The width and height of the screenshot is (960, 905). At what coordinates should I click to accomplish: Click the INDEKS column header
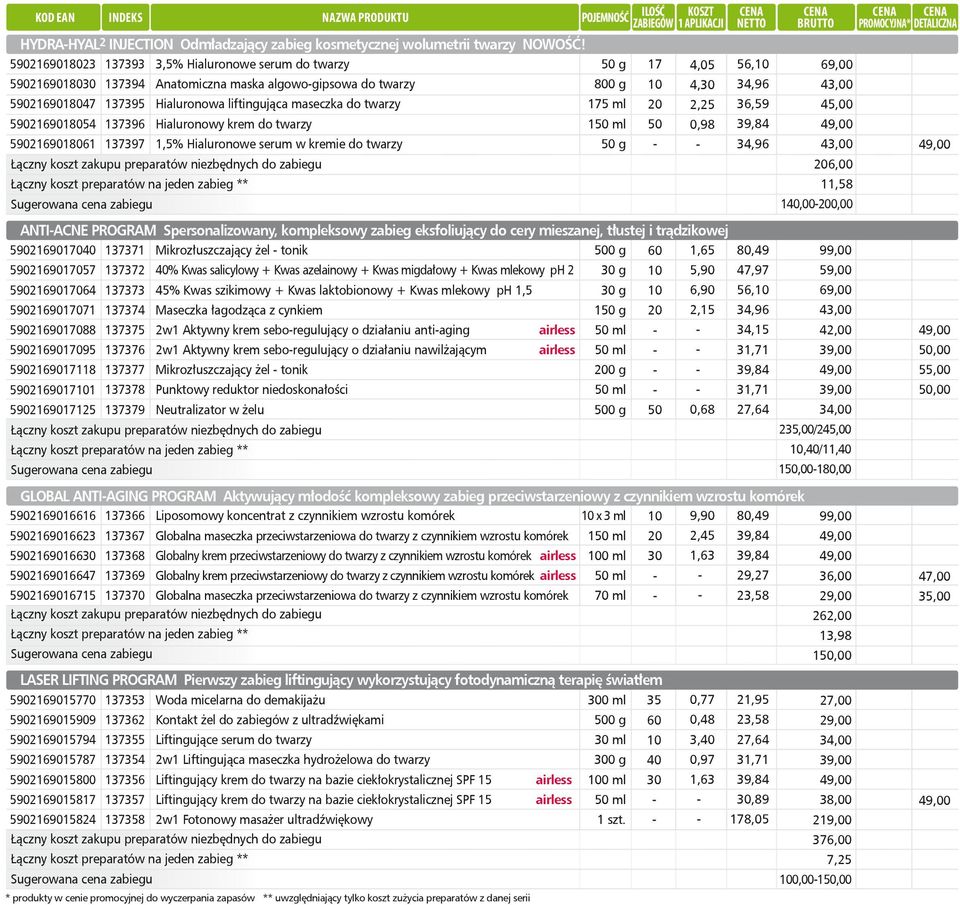pos(126,18)
